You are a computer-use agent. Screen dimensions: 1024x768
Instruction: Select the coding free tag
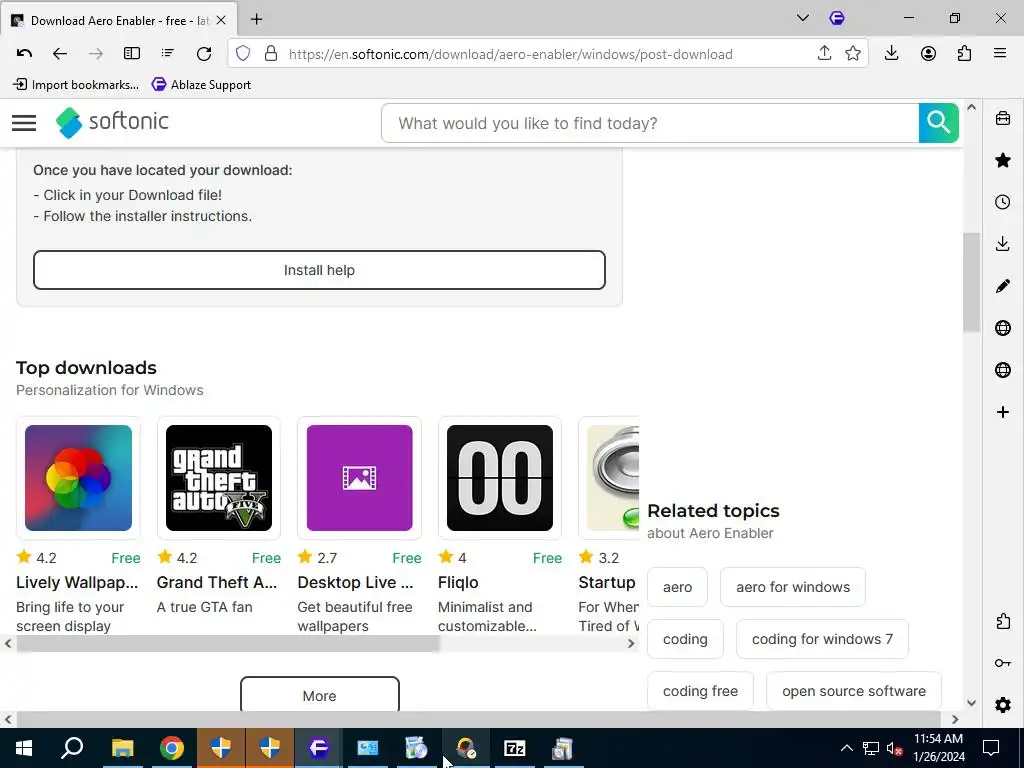click(x=700, y=691)
